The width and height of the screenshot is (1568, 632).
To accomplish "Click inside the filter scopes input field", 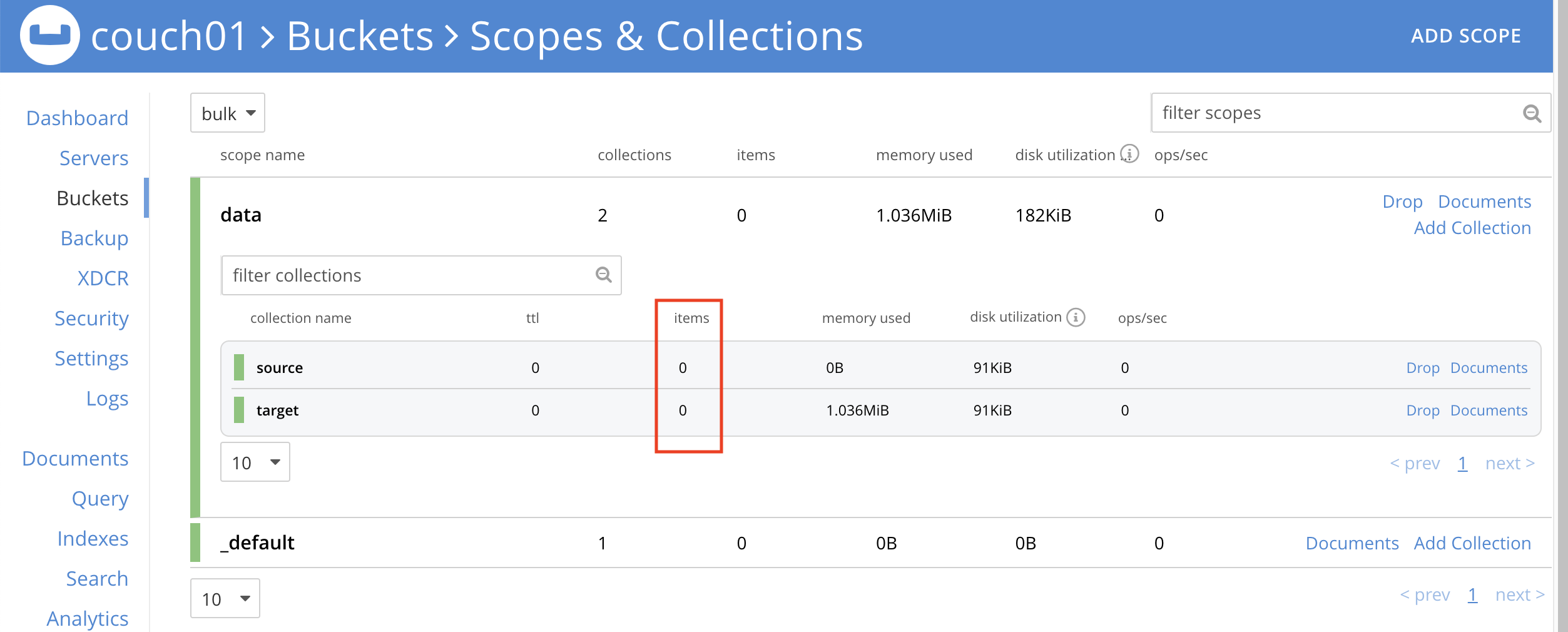I will (x=1314, y=113).
